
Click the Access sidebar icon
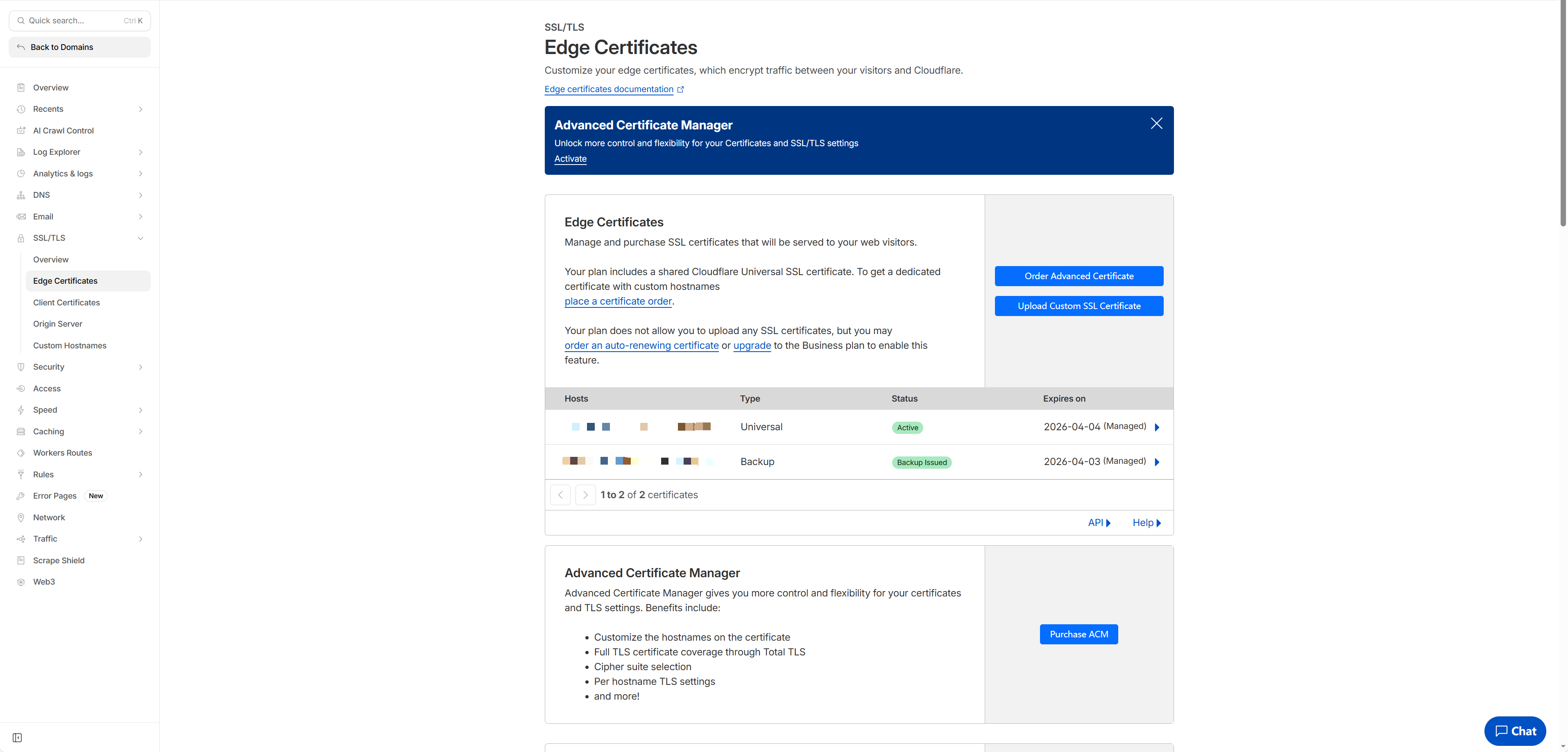21,388
